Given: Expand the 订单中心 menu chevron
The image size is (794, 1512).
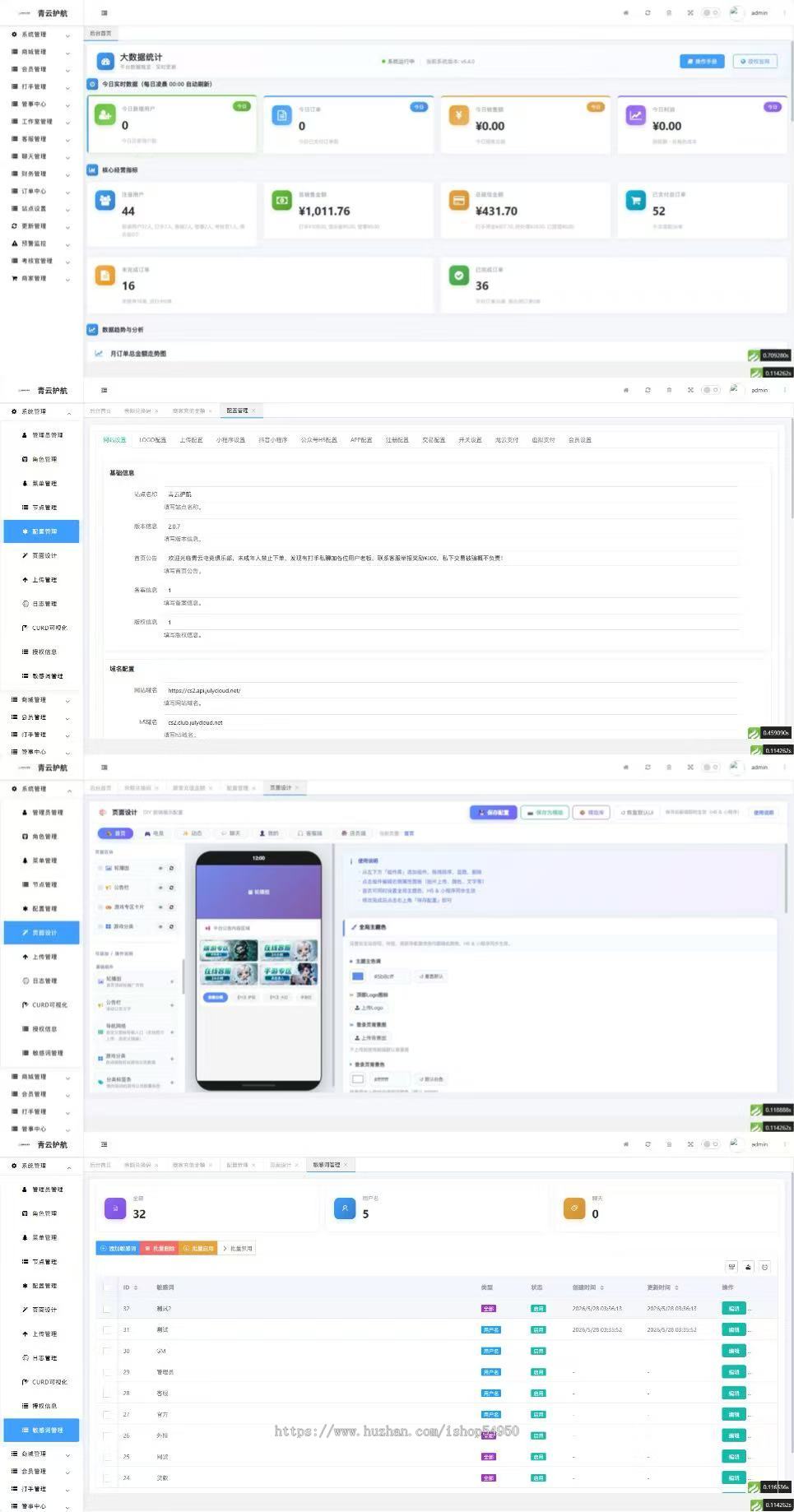Looking at the screenshot, I should point(67,192).
